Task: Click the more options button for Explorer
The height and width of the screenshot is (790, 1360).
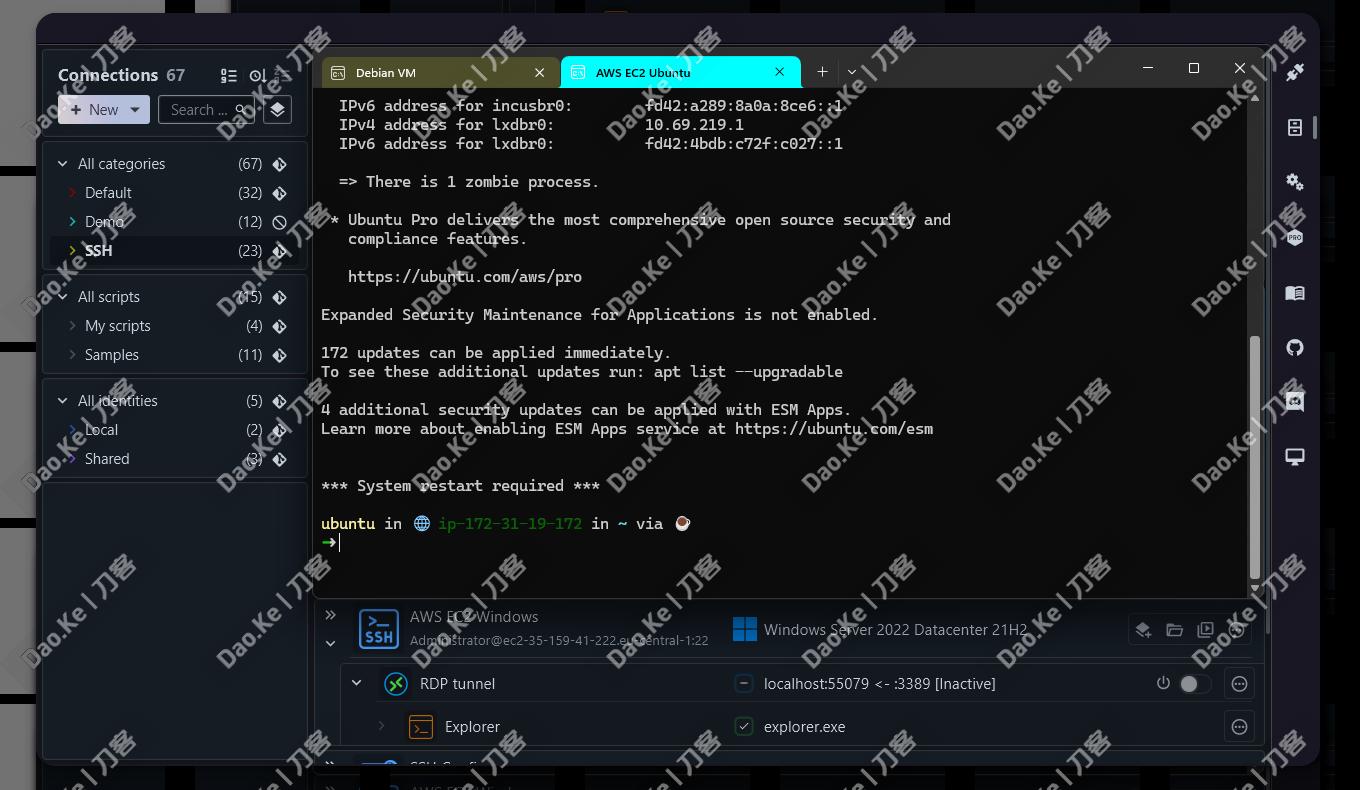Action: click(x=1239, y=727)
